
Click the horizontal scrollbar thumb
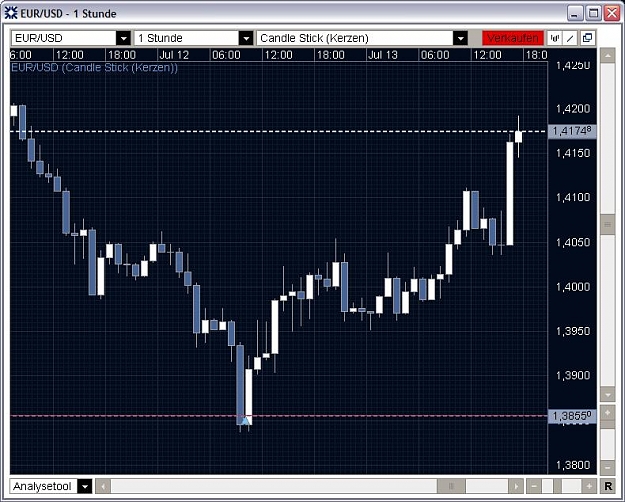pyautogui.click(x=451, y=486)
